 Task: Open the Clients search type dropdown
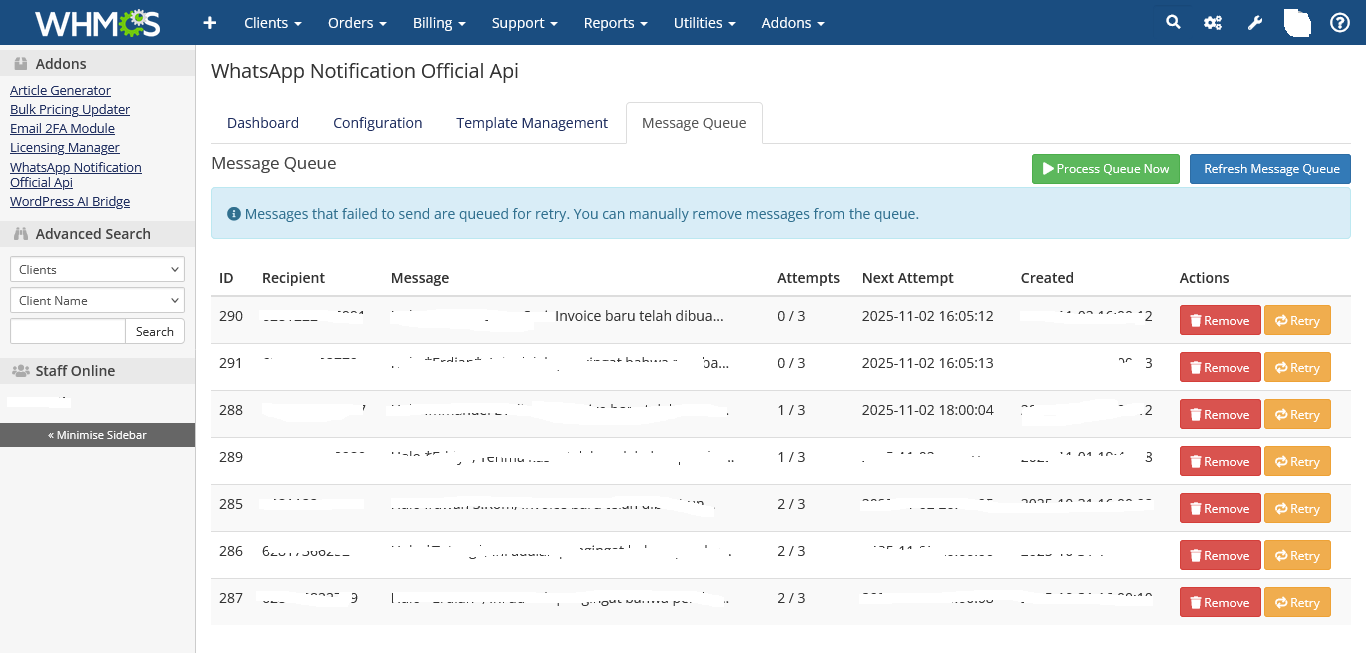click(x=97, y=269)
